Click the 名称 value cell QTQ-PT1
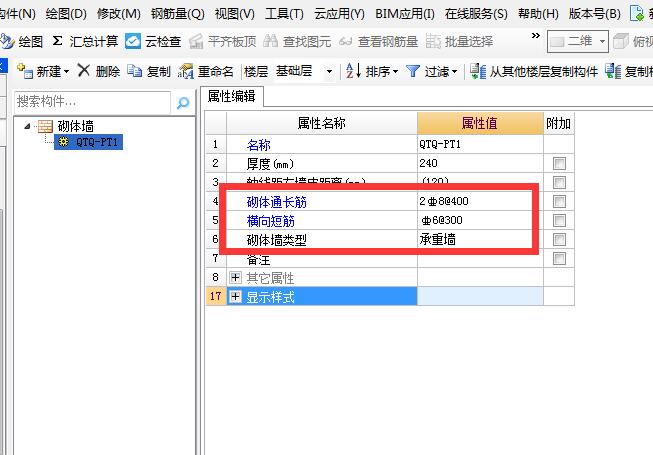Screen dimensions: 653x455 click(480, 144)
